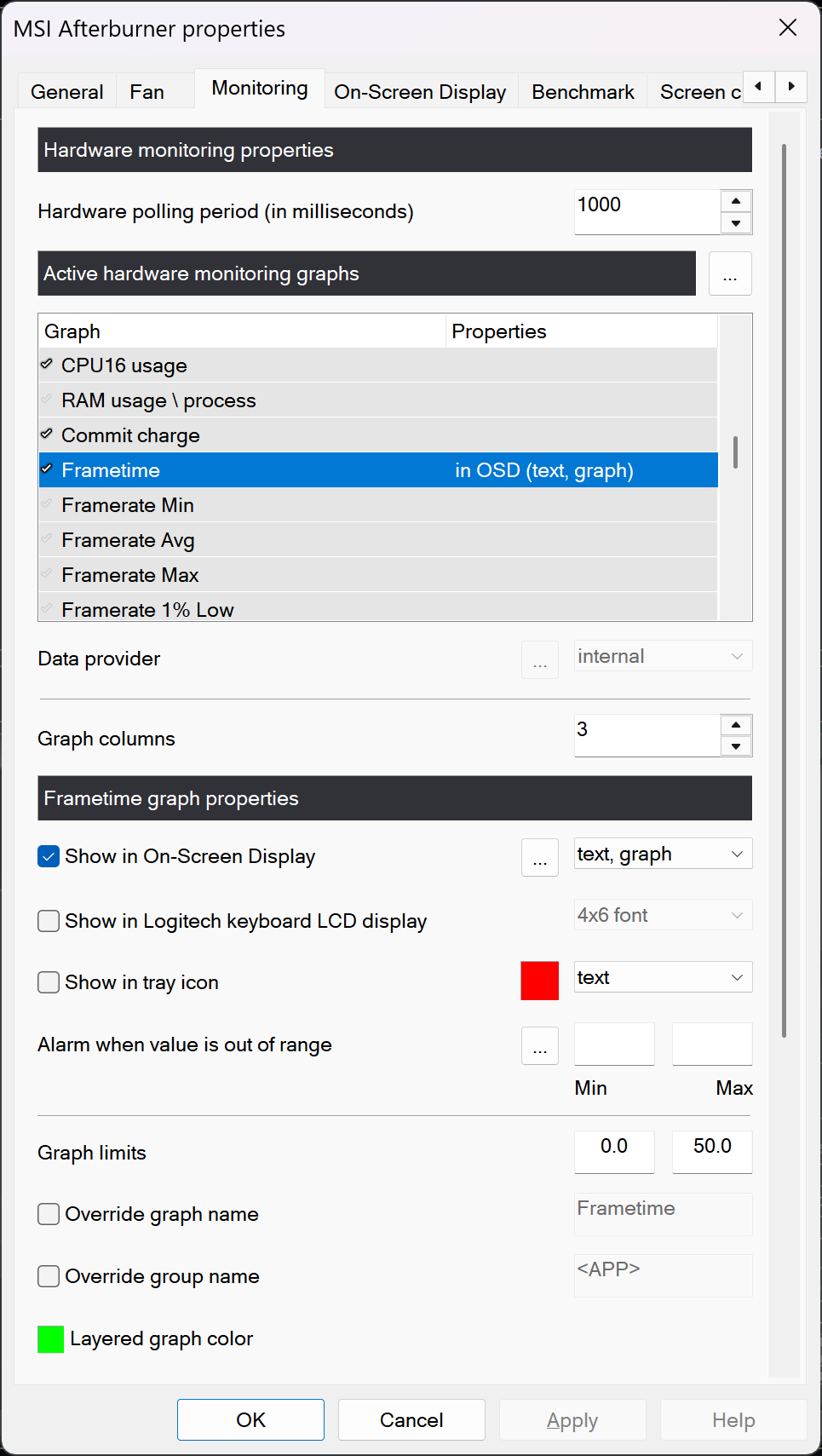Click the dialog page vertical scrollbar
Image resolution: width=822 pixels, height=1456 pixels.
click(784, 590)
